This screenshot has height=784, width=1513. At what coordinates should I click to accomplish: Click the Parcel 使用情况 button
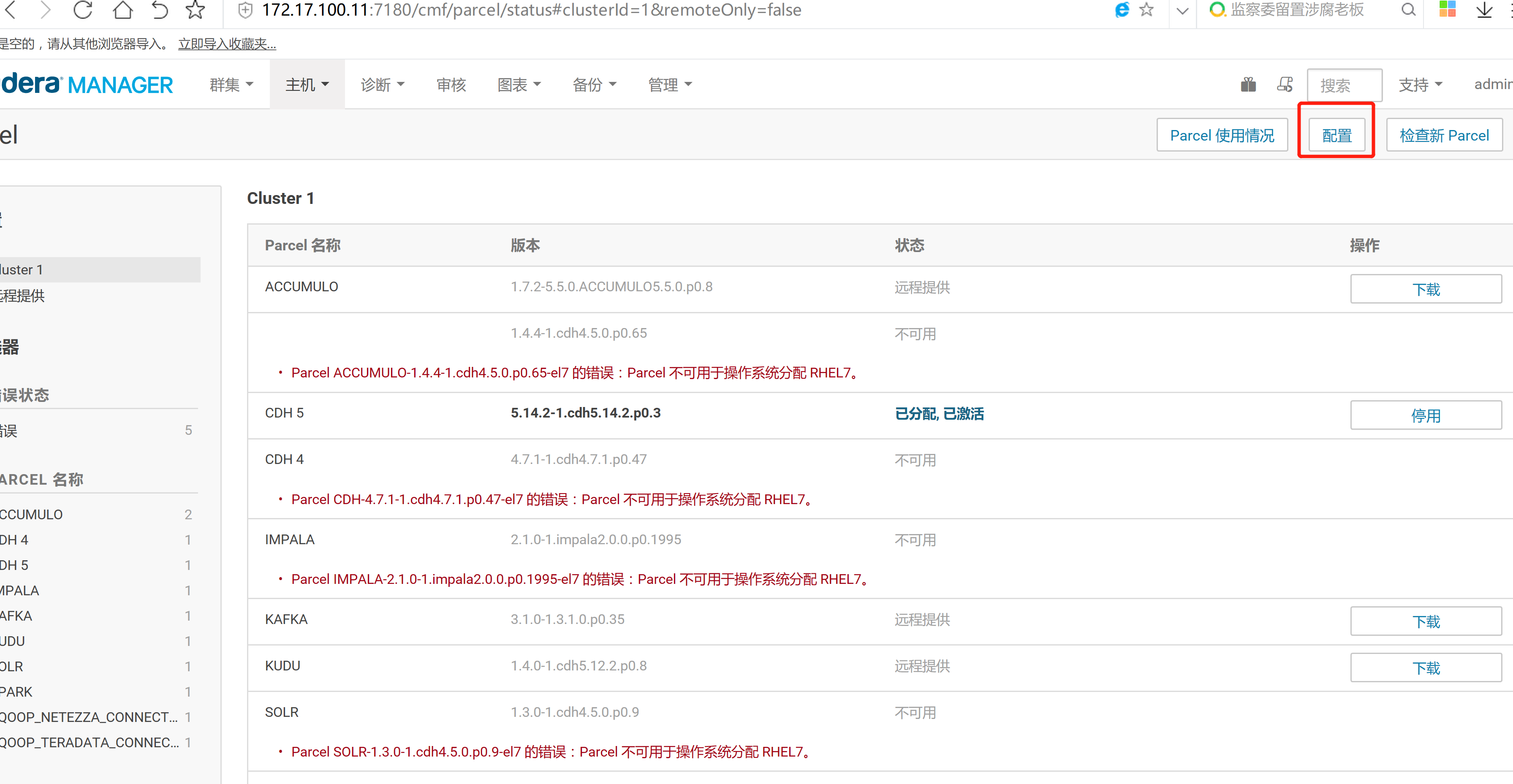(x=1222, y=135)
